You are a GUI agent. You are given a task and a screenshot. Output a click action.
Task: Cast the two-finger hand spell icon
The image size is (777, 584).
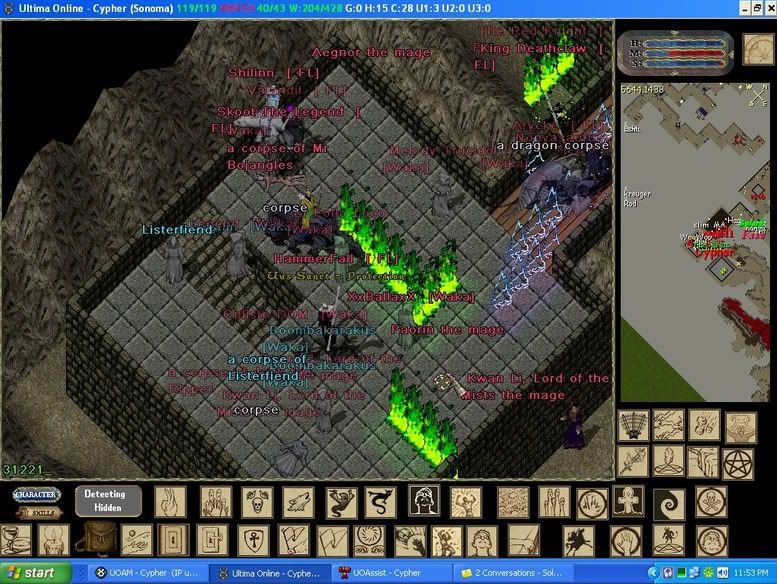(x=170, y=502)
